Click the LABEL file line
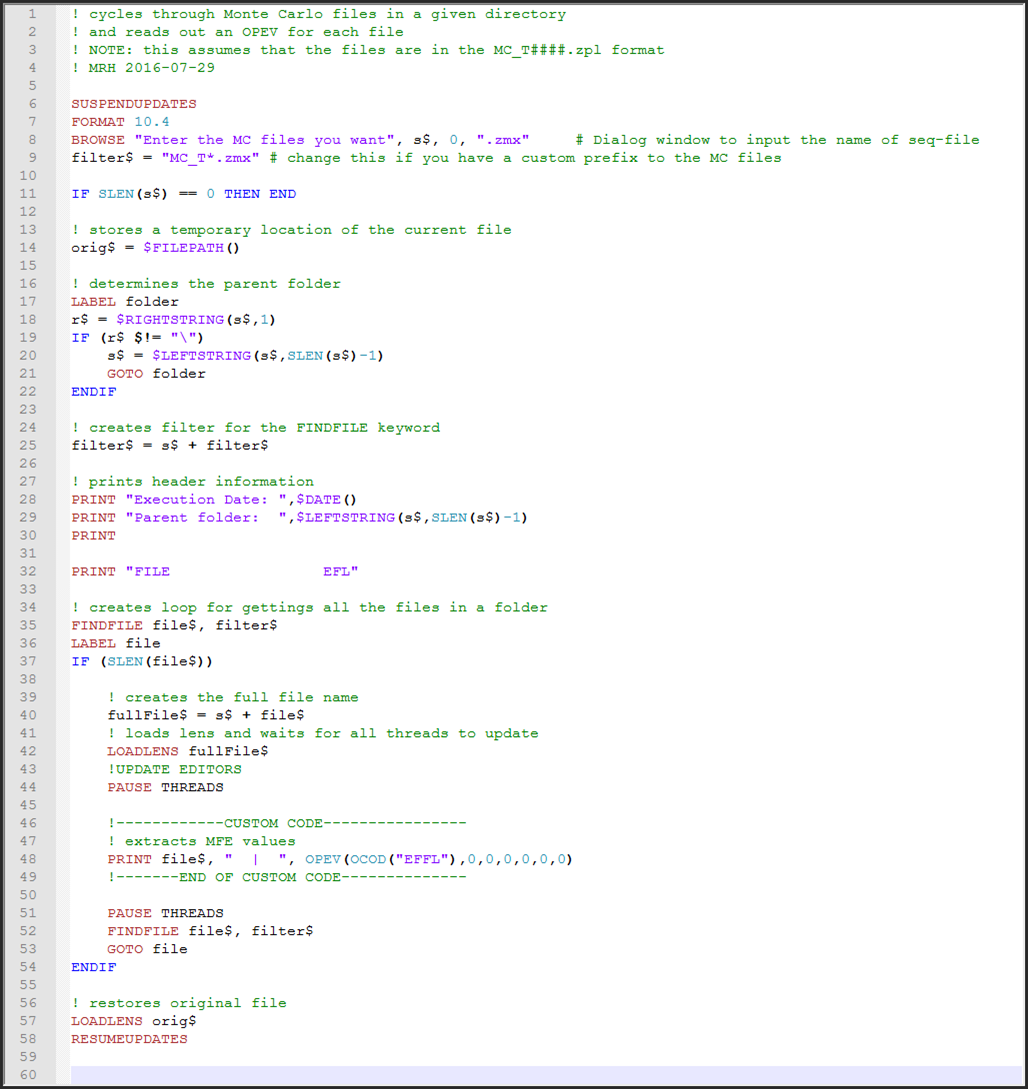Viewport: 1028px width, 1089px height. [116, 644]
